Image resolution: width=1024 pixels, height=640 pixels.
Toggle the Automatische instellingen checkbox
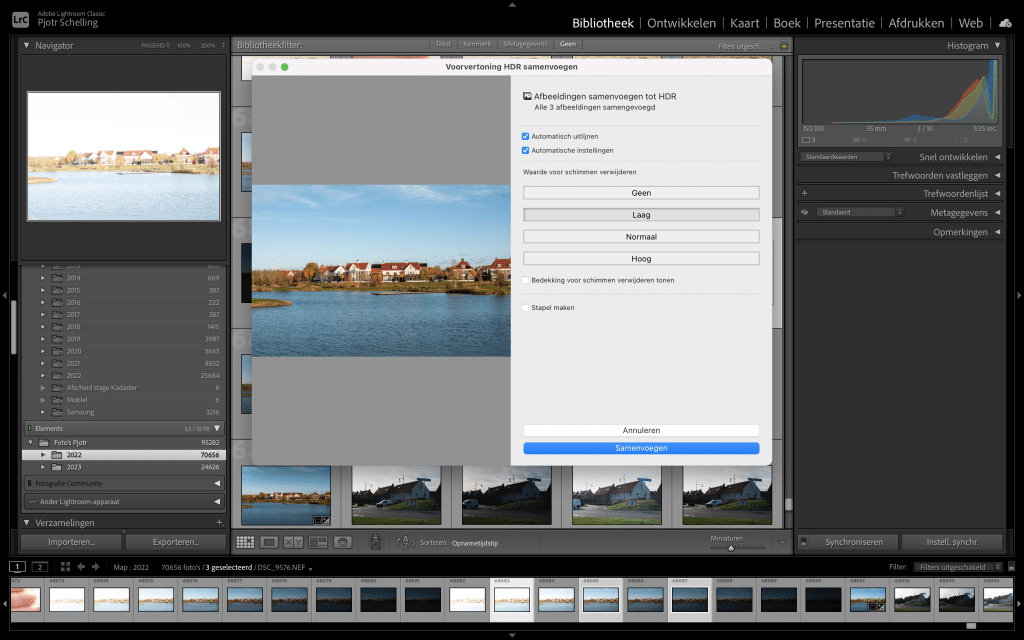coord(525,150)
